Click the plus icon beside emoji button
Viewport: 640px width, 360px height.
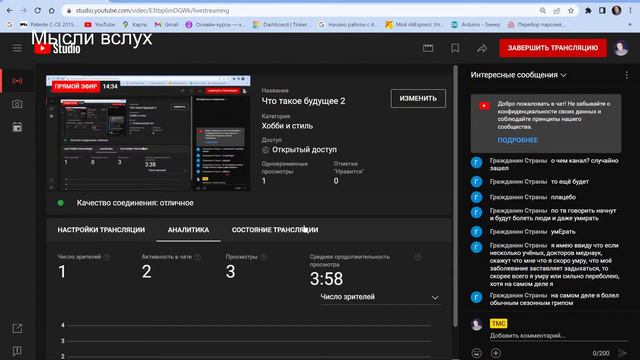[x=496, y=353]
